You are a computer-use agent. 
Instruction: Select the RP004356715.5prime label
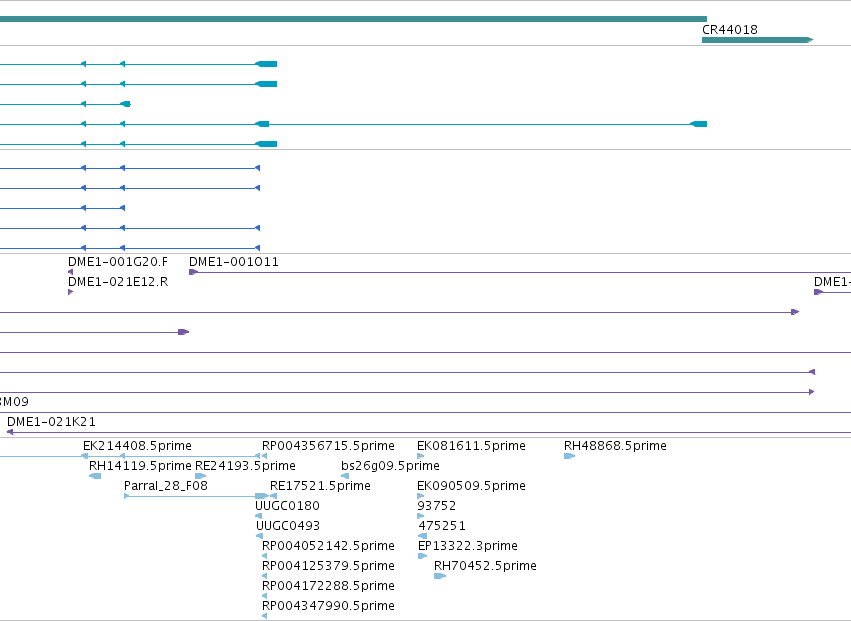(x=328, y=446)
